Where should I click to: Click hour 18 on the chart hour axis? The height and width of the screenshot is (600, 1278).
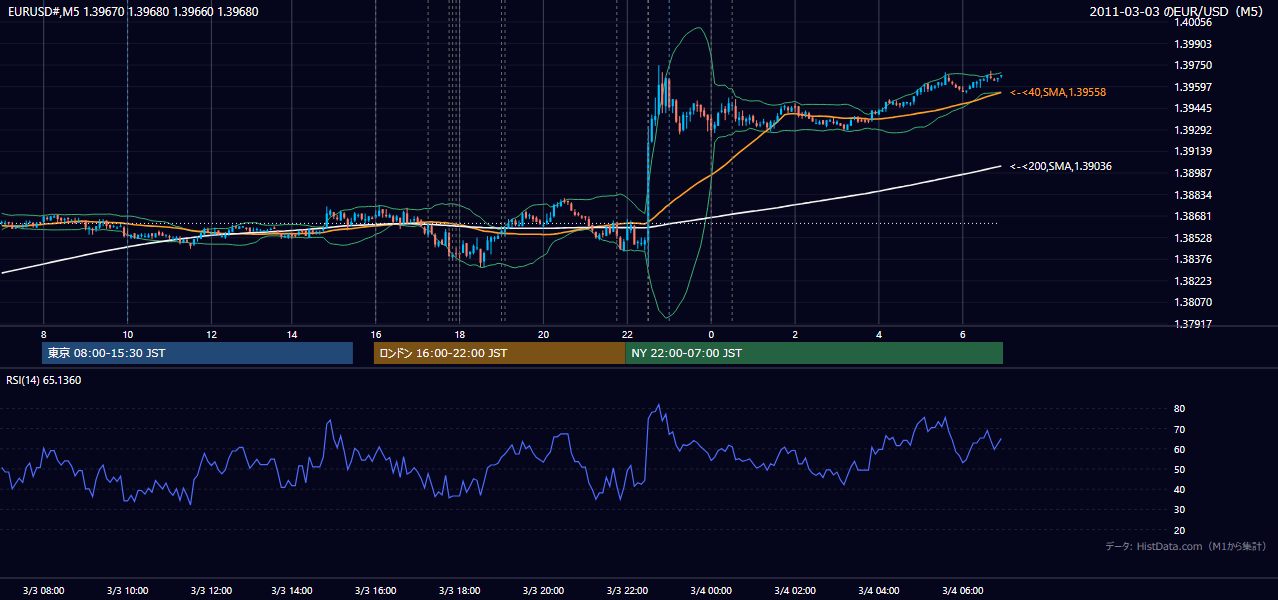(459, 334)
